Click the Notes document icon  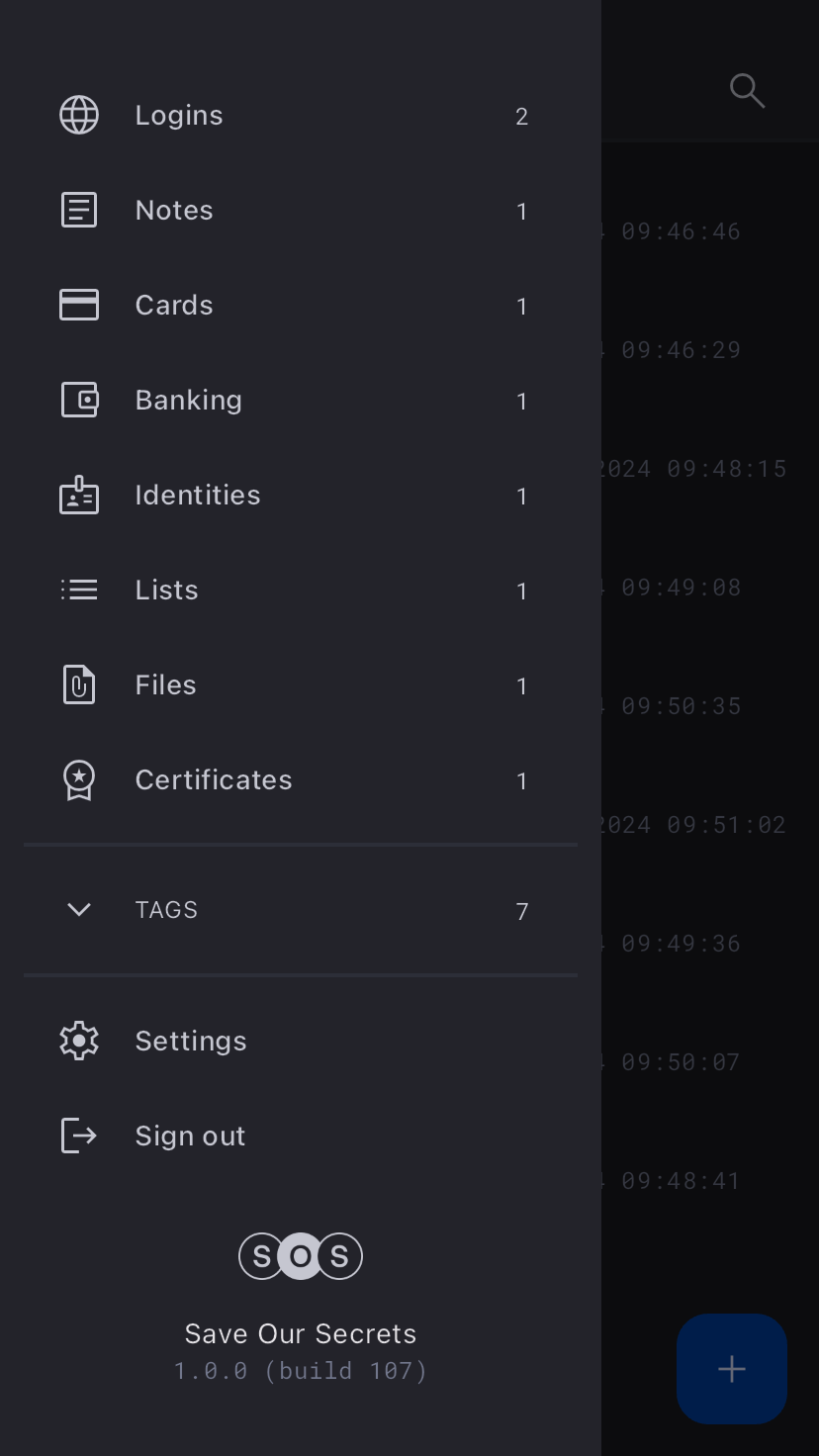[79, 211]
